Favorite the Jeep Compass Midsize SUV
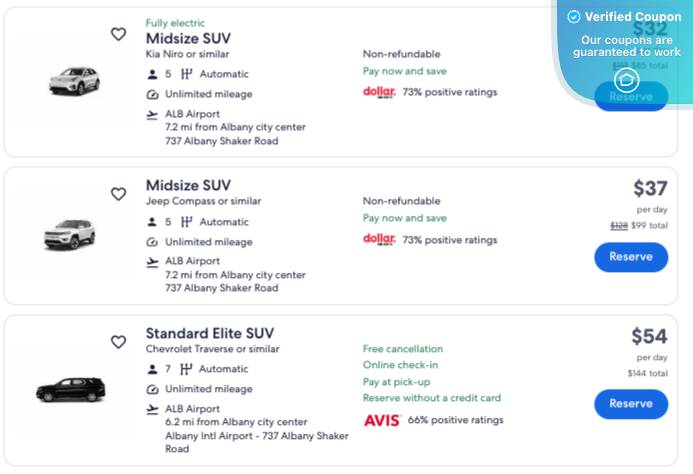This screenshot has width=693, height=474. pos(118,194)
